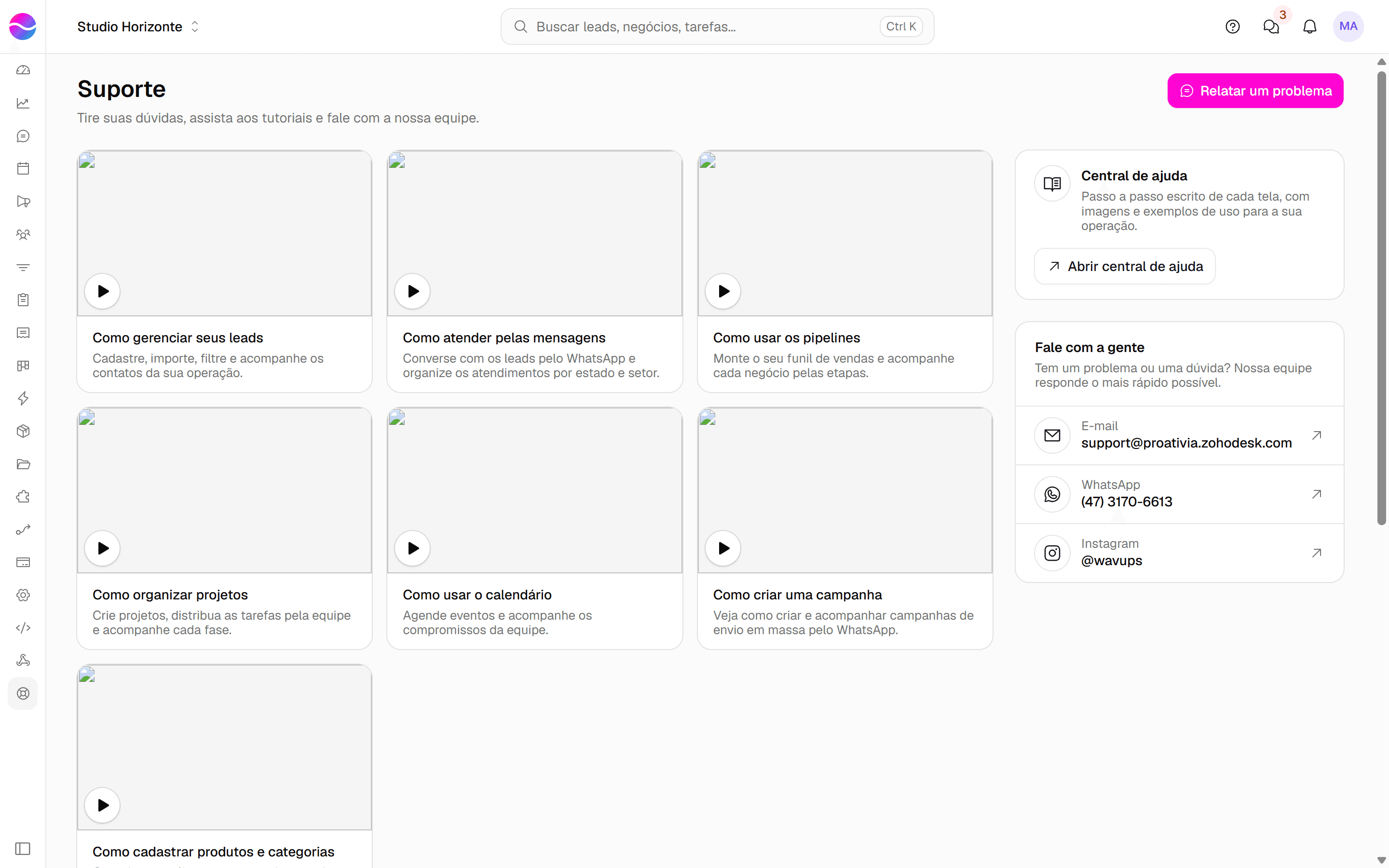This screenshot has height=868, width=1389.
Task: Open conversations icon with badge 3
Action: click(1271, 27)
